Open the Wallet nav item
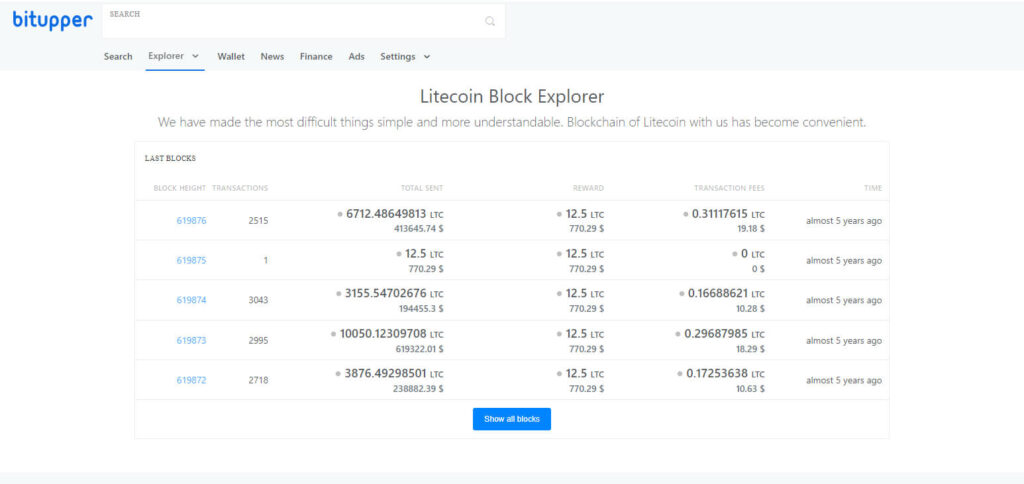 point(231,57)
